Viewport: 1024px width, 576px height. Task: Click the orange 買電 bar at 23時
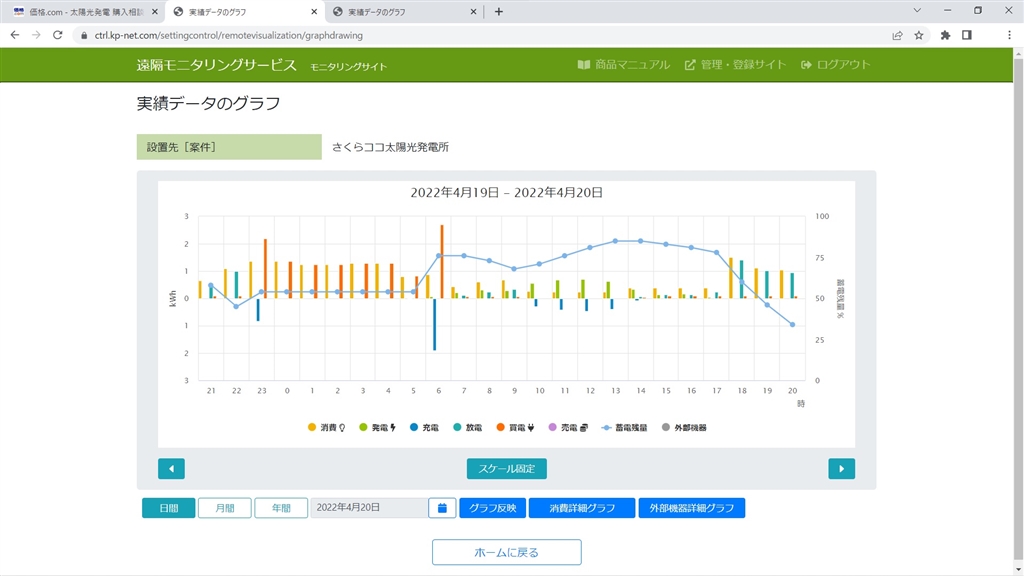click(265, 268)
